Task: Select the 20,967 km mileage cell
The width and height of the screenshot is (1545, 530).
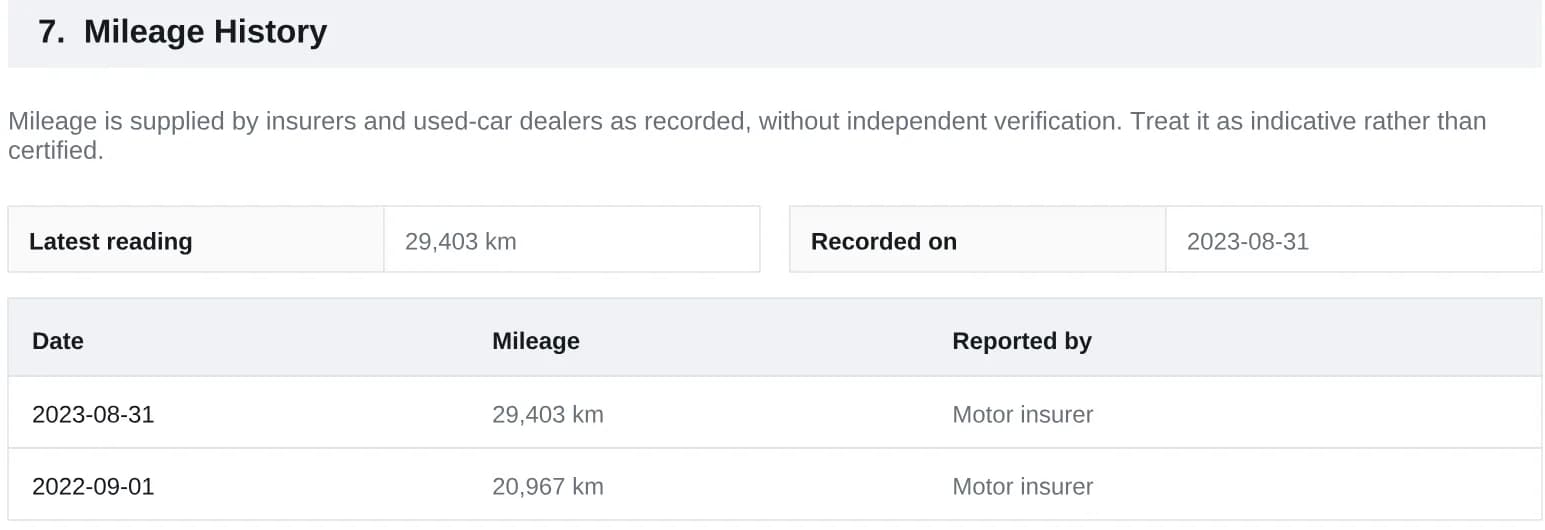Action: coord(548,486)
